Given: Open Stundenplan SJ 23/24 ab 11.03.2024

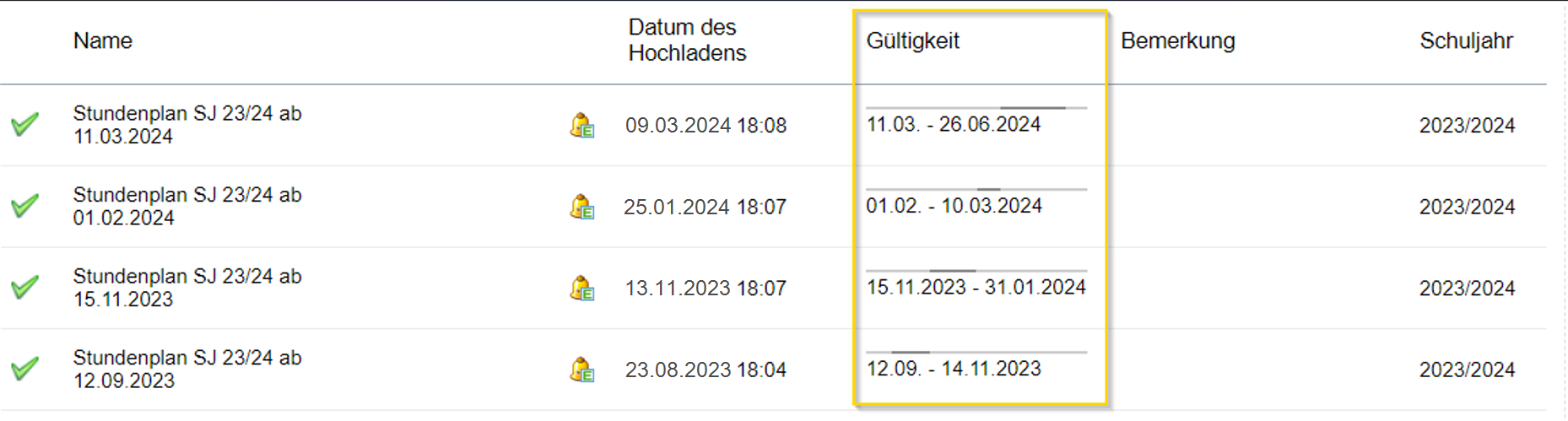Looking at the screenshot, I should tap(187, 125).
